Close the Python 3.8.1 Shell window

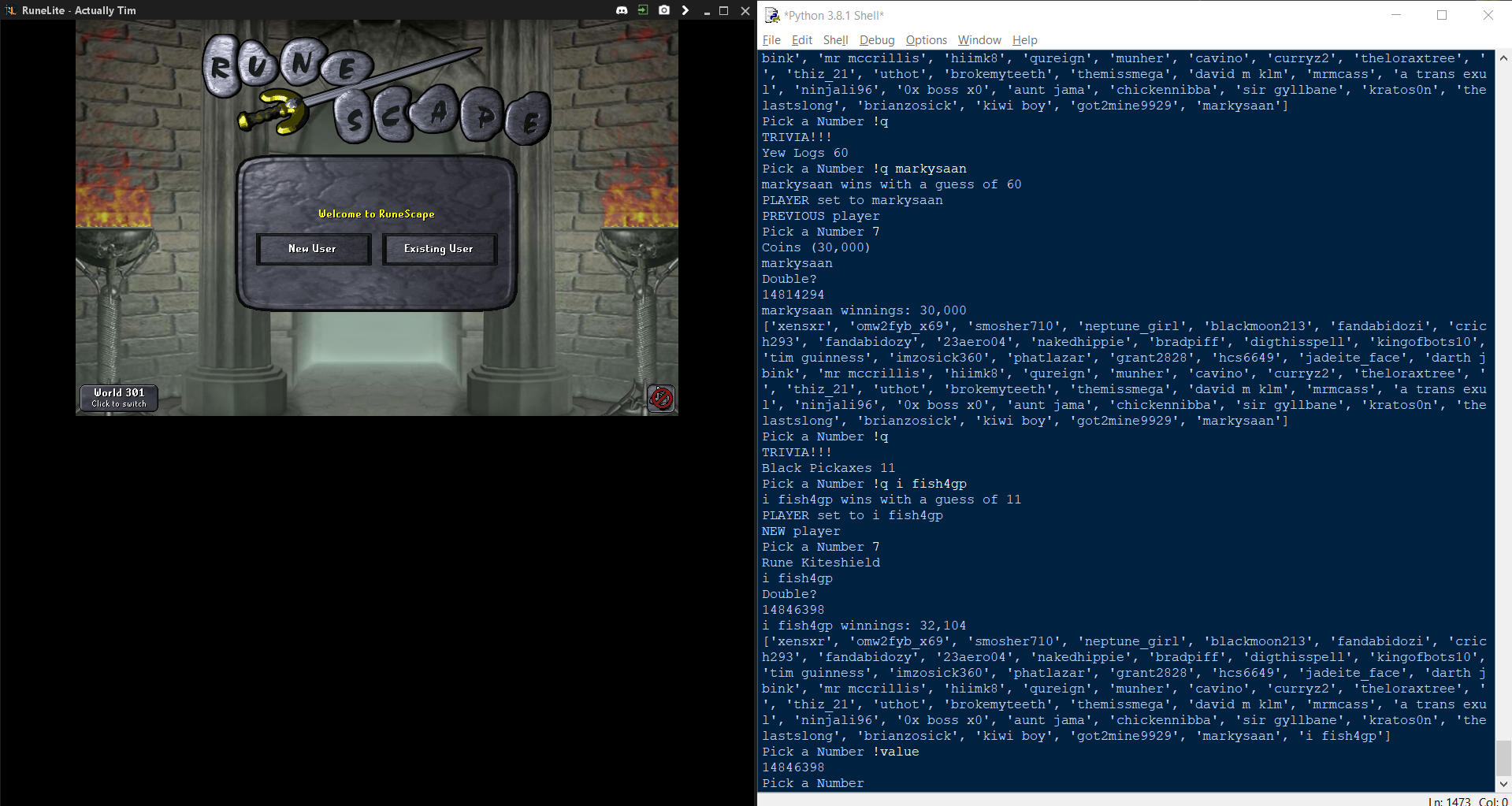[x=1488, y=15]
